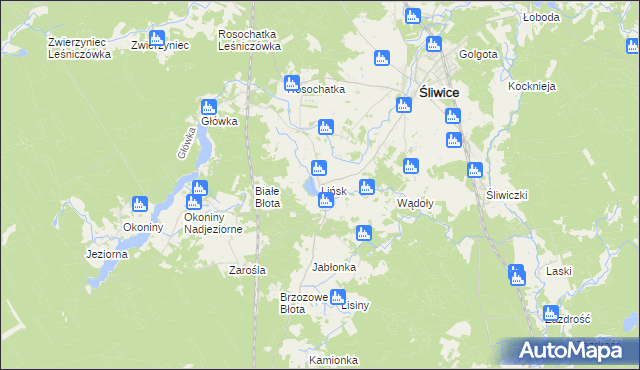The image size is (640, 370).
Task: Click the Laski label
Action: click(x=559, y=271)
